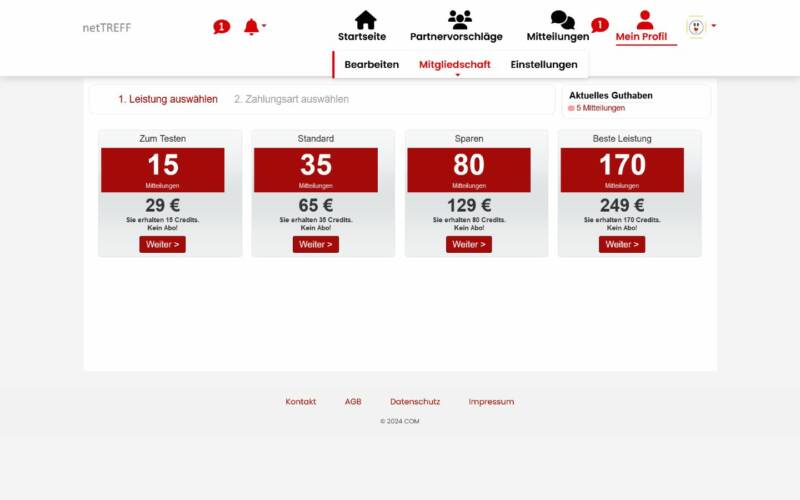Open the chat bubble notification next to netTREFF
Image resolution: width=800 pixels, height=500 pixels.
click(x=221, y=27)
